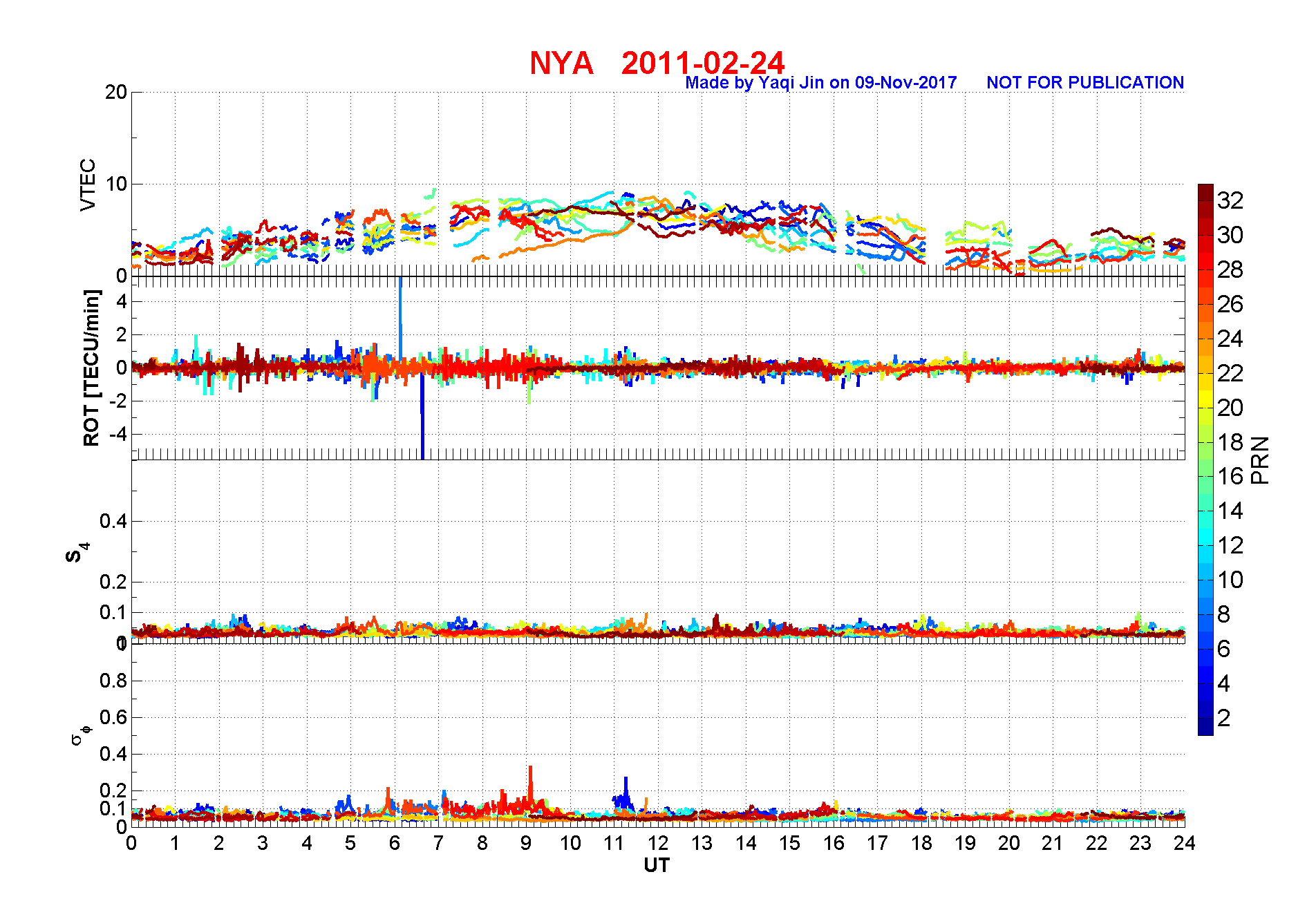Click the plot title "NYA 2011-02-24"
Screen dimensions: 1316x919
[x=657, y=63]
